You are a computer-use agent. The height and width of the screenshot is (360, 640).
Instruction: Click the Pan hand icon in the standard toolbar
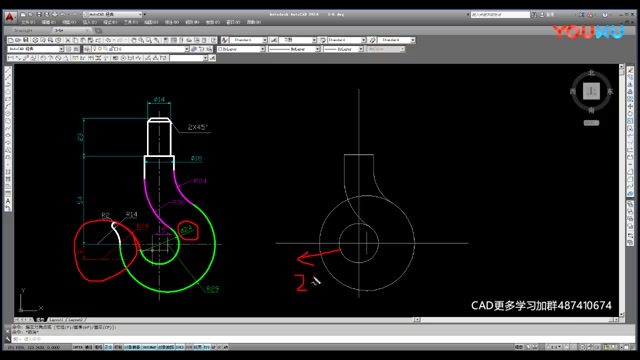coord(133,40)
